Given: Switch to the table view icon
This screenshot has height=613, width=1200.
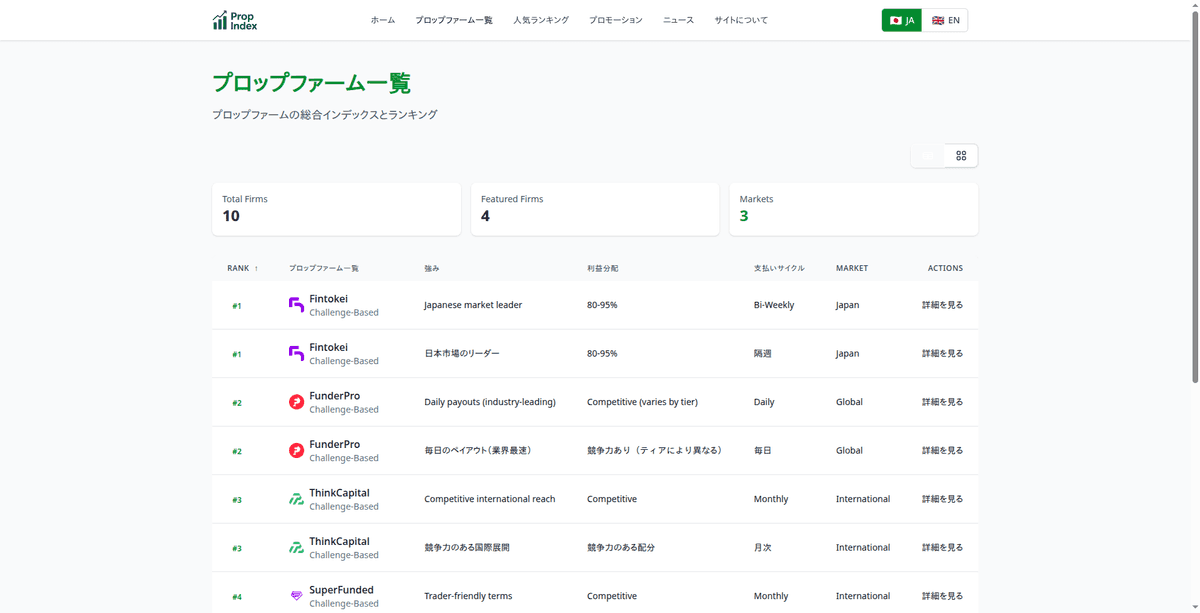Looking at the screenshot, I should 929,156.
